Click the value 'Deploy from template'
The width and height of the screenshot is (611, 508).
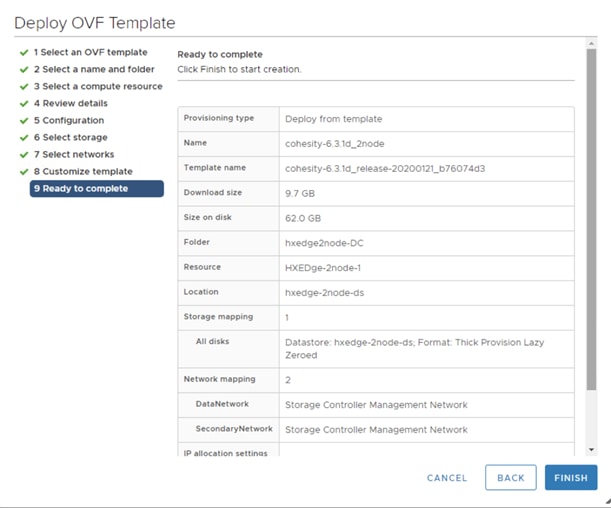click(334, 119)
